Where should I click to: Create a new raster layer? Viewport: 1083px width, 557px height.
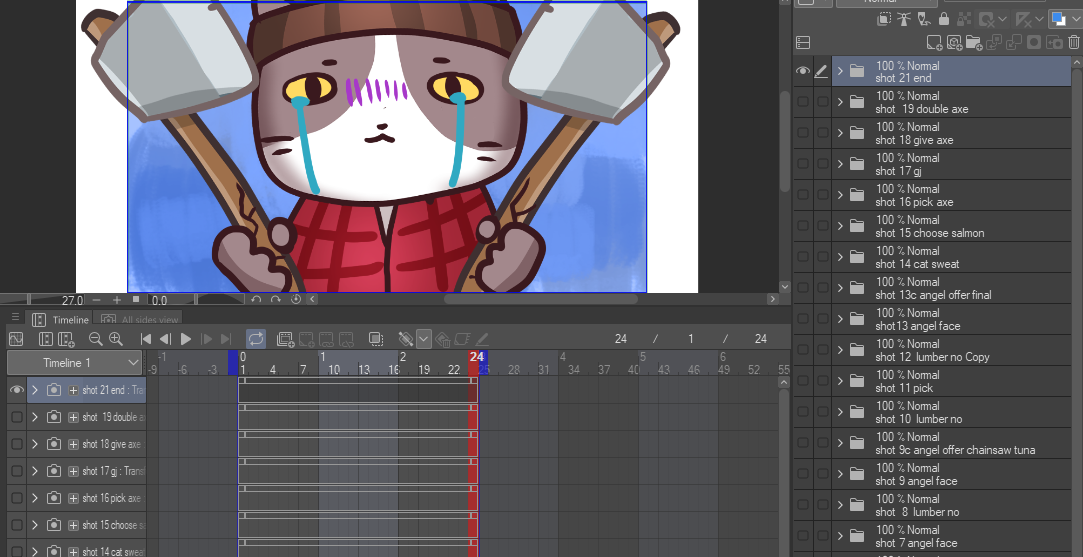click(x=933, y=42)
